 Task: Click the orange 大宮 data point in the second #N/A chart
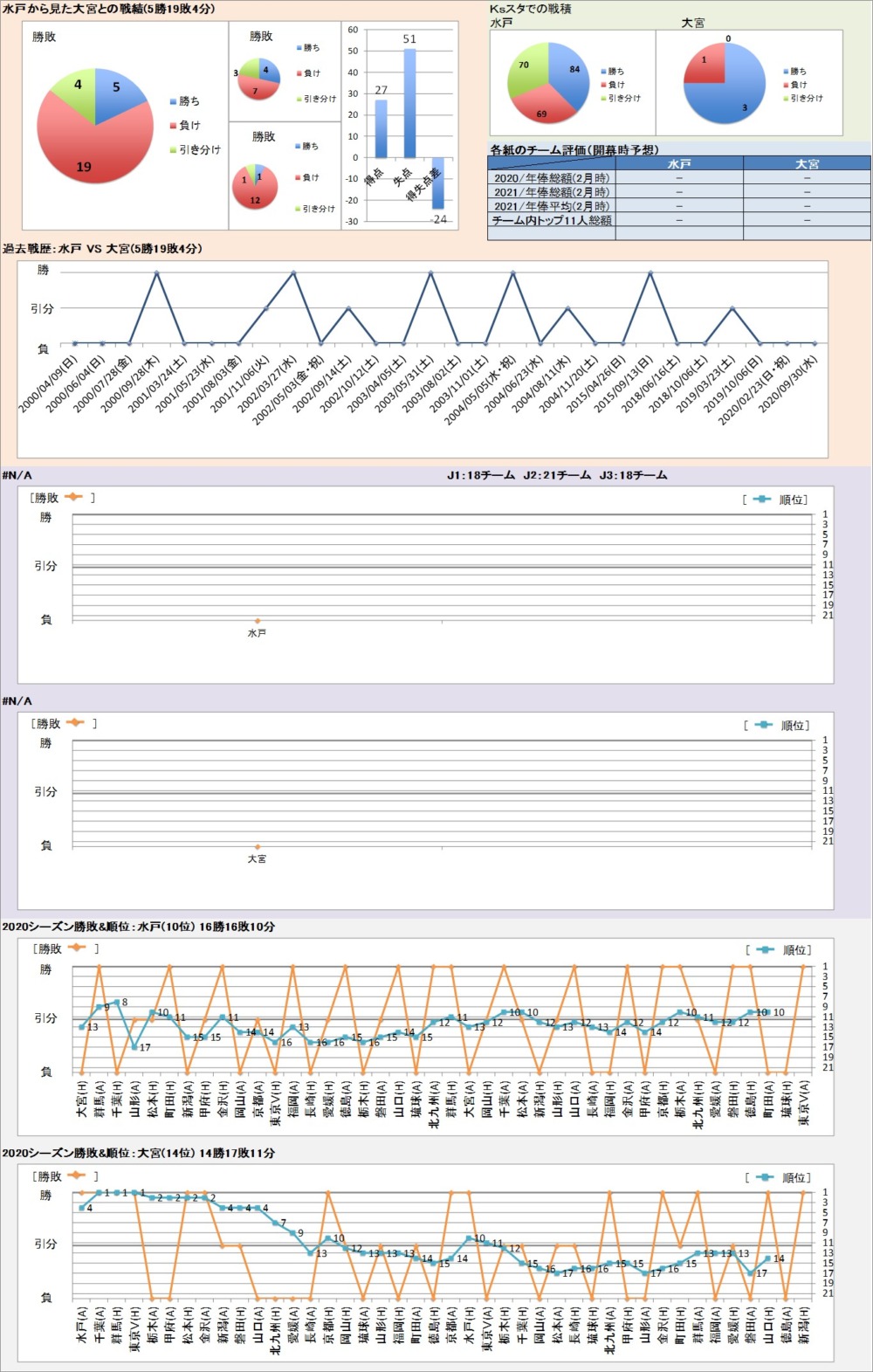point(257,846)
